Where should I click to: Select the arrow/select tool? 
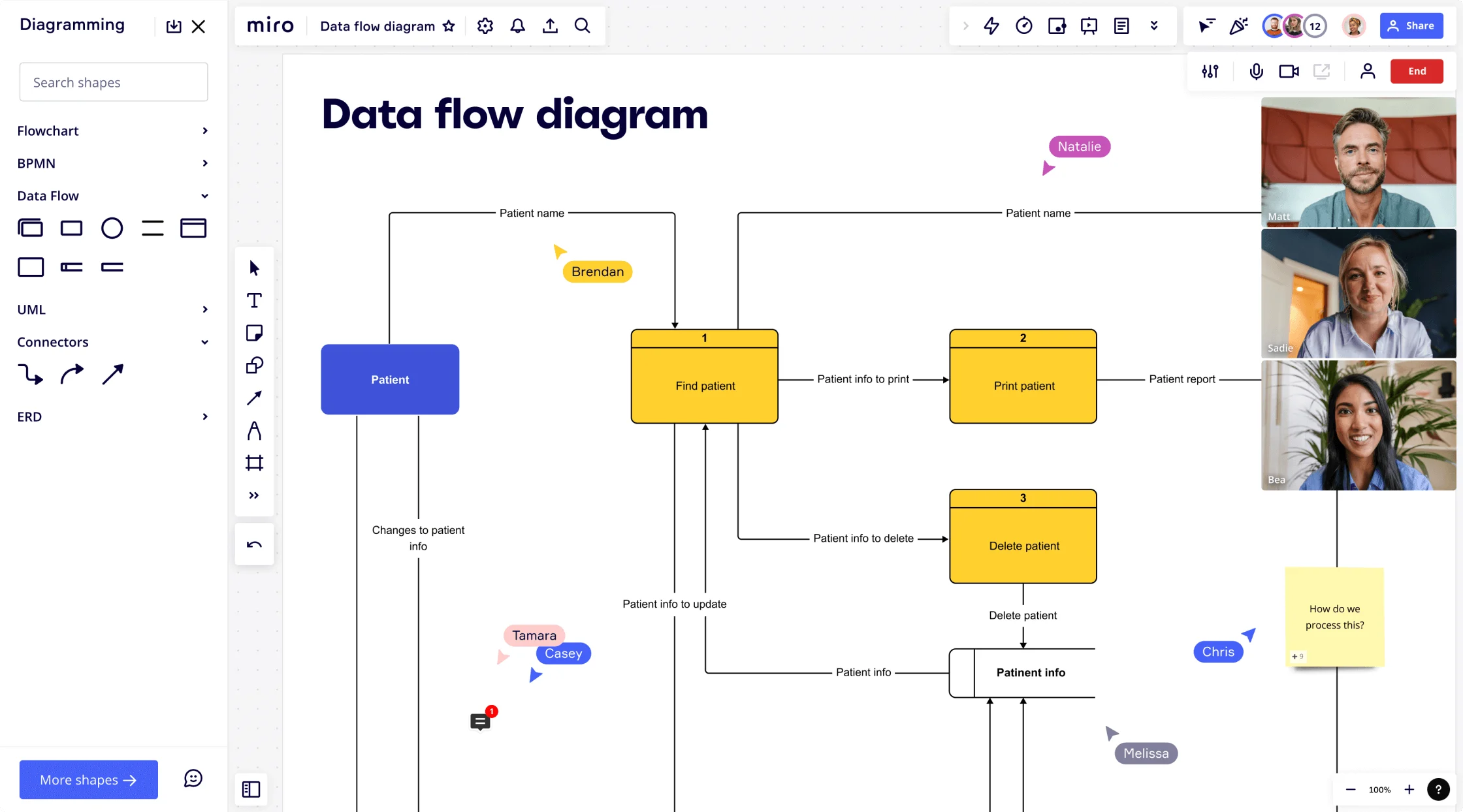point(254,268)
